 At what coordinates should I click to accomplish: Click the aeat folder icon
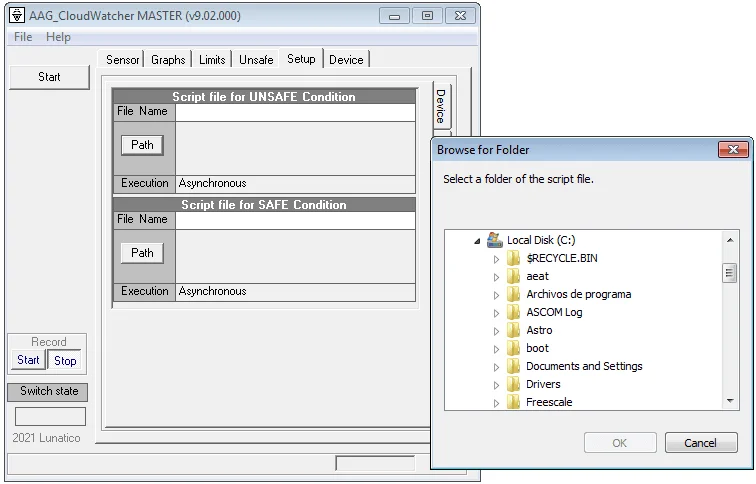pyautogui.click(x=513, y=276)
